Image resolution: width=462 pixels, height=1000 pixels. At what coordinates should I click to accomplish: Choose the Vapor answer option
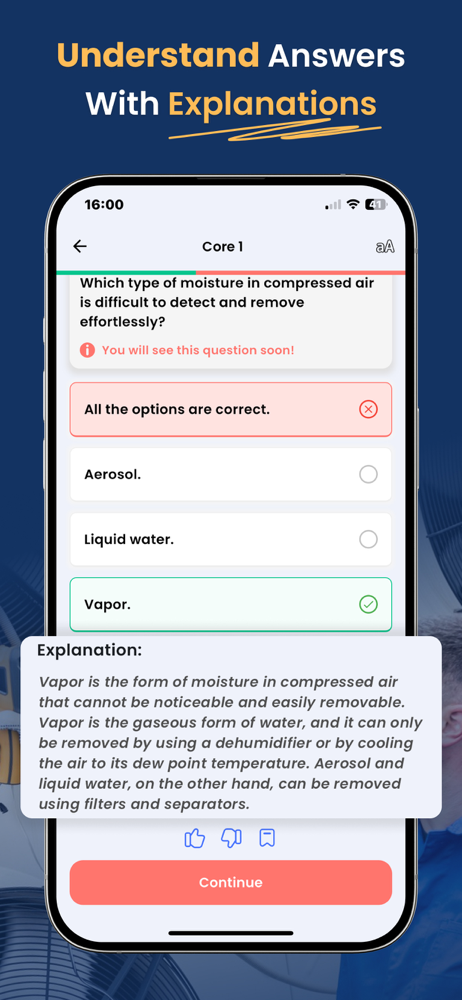tap(230, 605)
